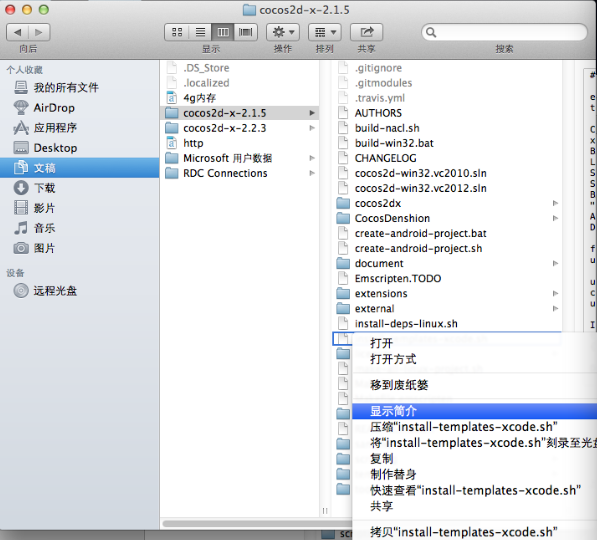
Task: Select 文稿 in the sidebar
Action: pyautogui.click(x=80, y=168)
